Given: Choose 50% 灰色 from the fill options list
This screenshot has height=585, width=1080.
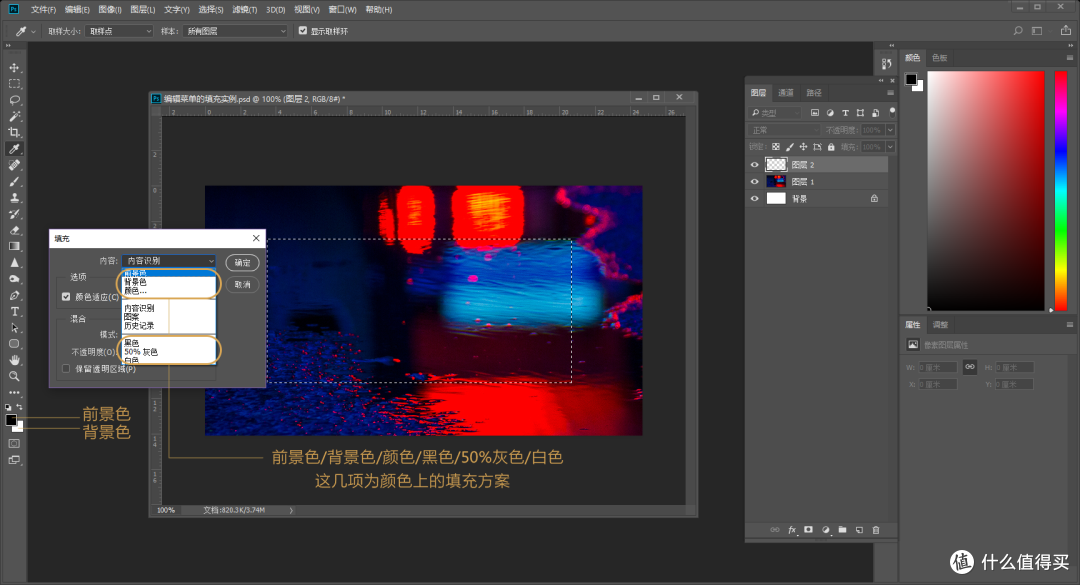Looking at the screenshot, I should coord(143,352).
